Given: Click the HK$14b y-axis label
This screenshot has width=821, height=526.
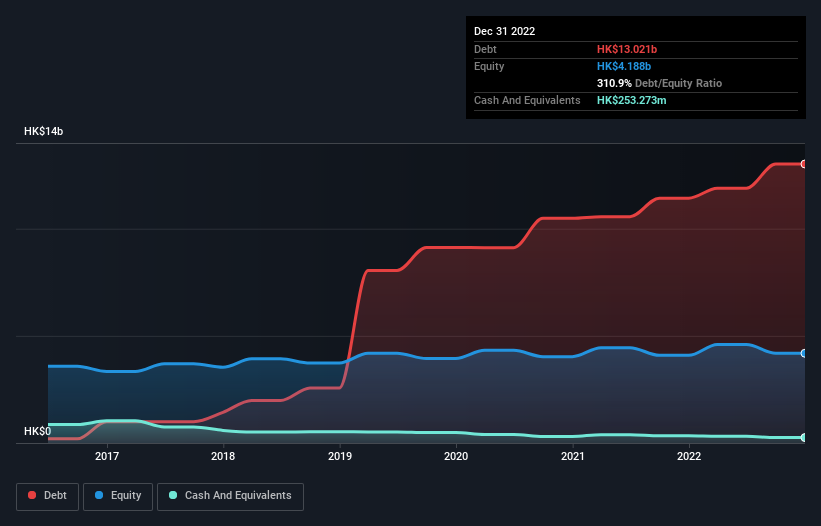Looking at the screenshot, I should pos(43,131).
